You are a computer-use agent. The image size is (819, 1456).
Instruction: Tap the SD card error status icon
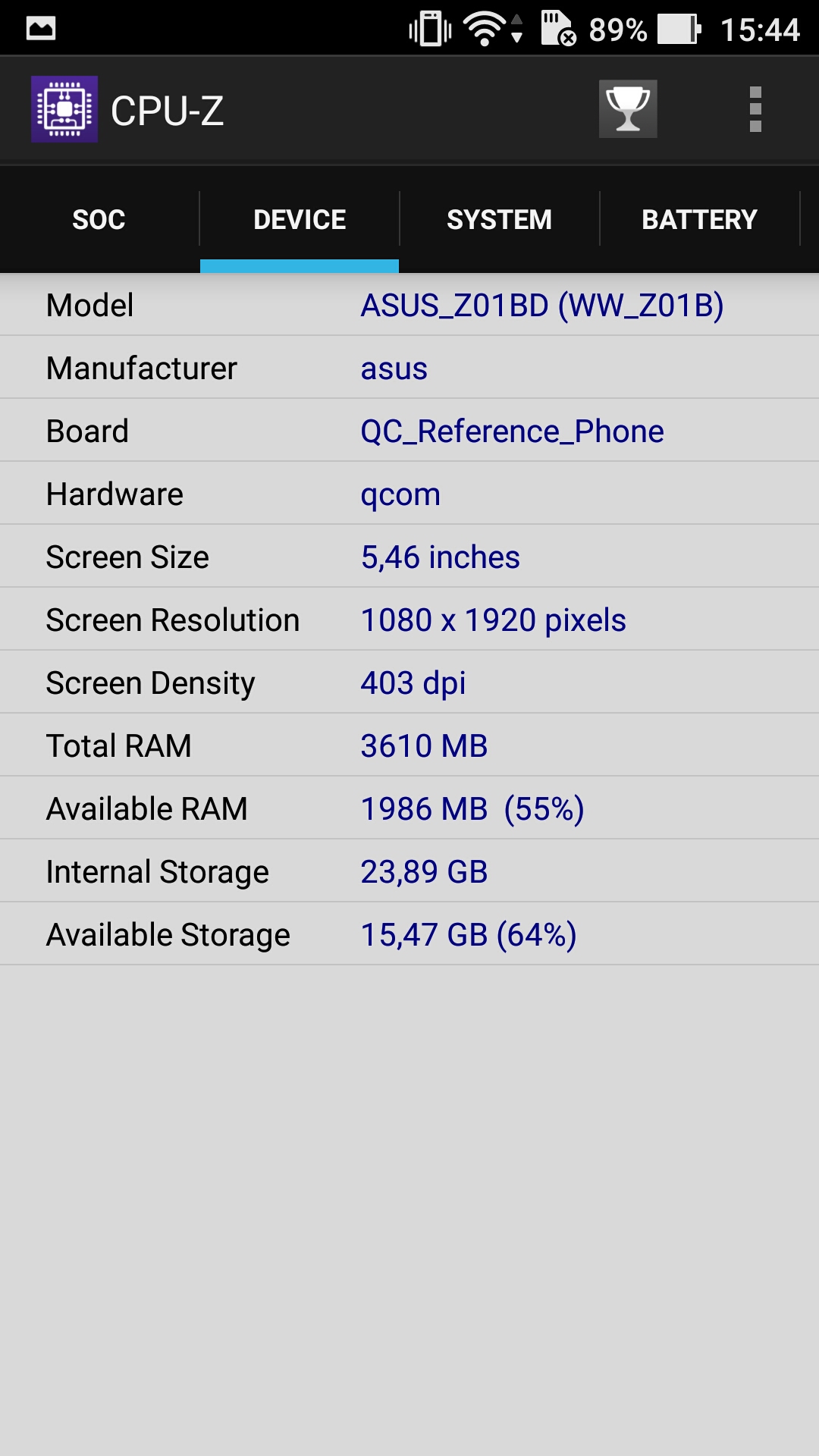(559, 29)
